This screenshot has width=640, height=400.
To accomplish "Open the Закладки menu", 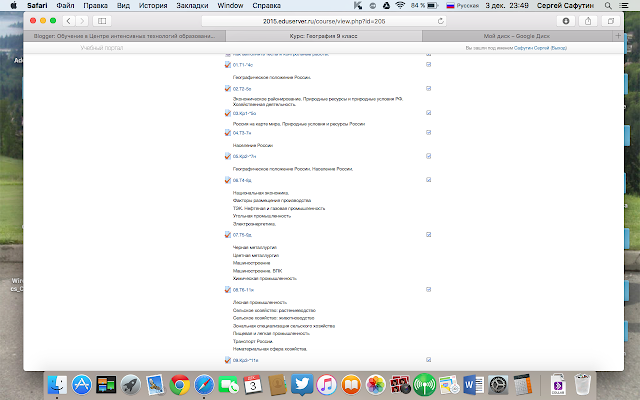I will [x=192, y=5].
